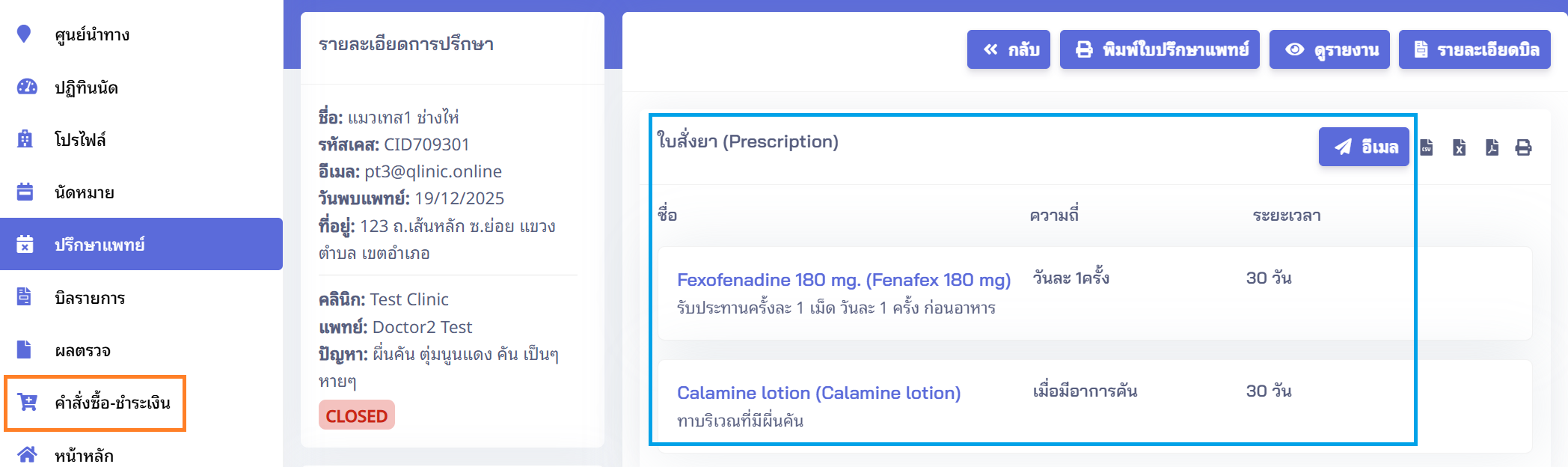Select ปรึกษาแพทย์ consultation menu item
Image resolution: width=1568 pixels, height=467 pixels.
[x=99, y=245]
